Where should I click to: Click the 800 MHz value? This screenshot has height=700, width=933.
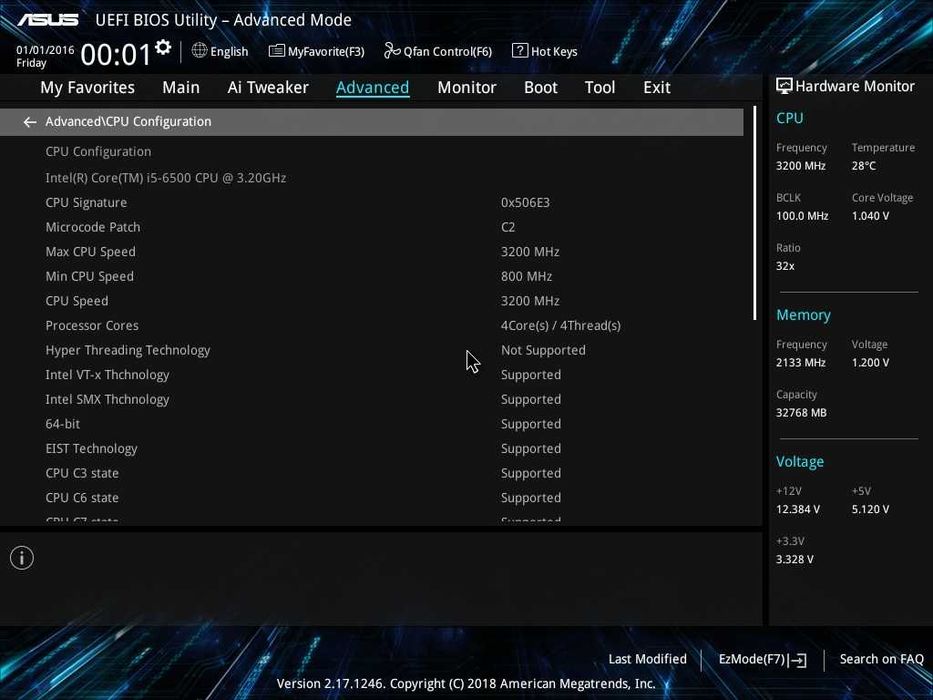[527, 276]
